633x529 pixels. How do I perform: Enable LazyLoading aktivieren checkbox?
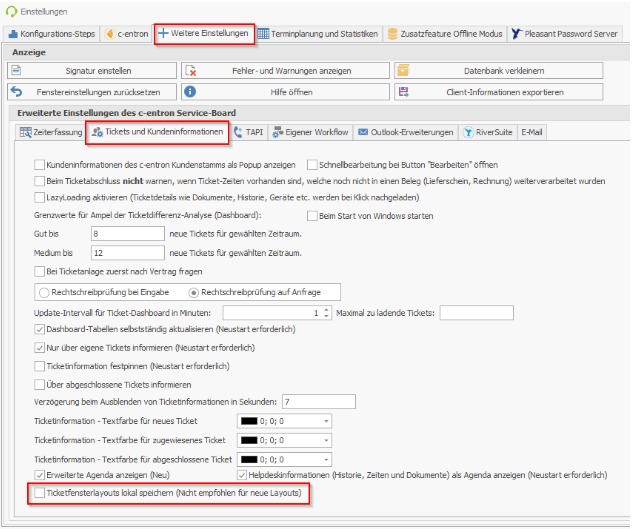tap(40, 198)
